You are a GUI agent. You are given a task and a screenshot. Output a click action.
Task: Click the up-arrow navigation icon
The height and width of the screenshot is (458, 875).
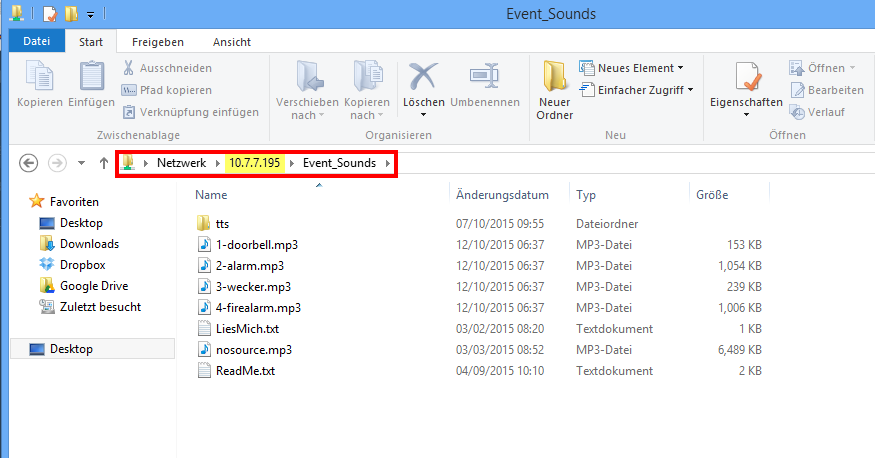104,163
